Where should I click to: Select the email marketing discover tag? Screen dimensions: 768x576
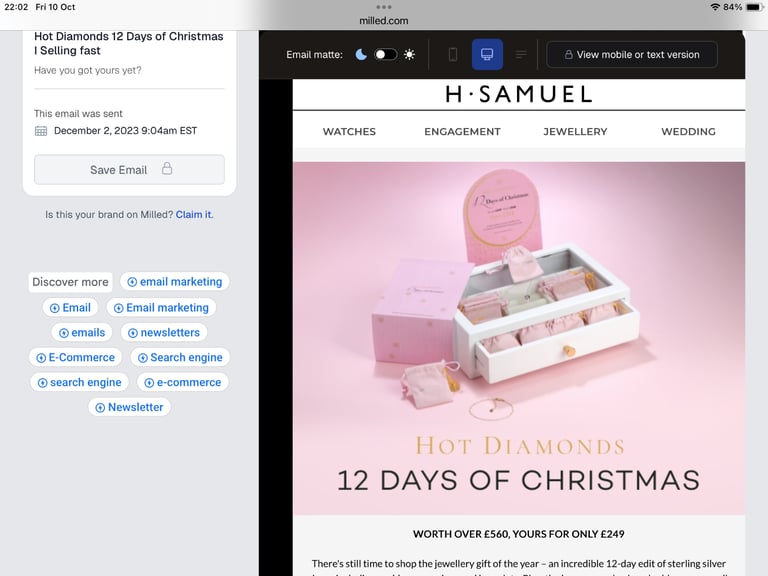(175, 282)
